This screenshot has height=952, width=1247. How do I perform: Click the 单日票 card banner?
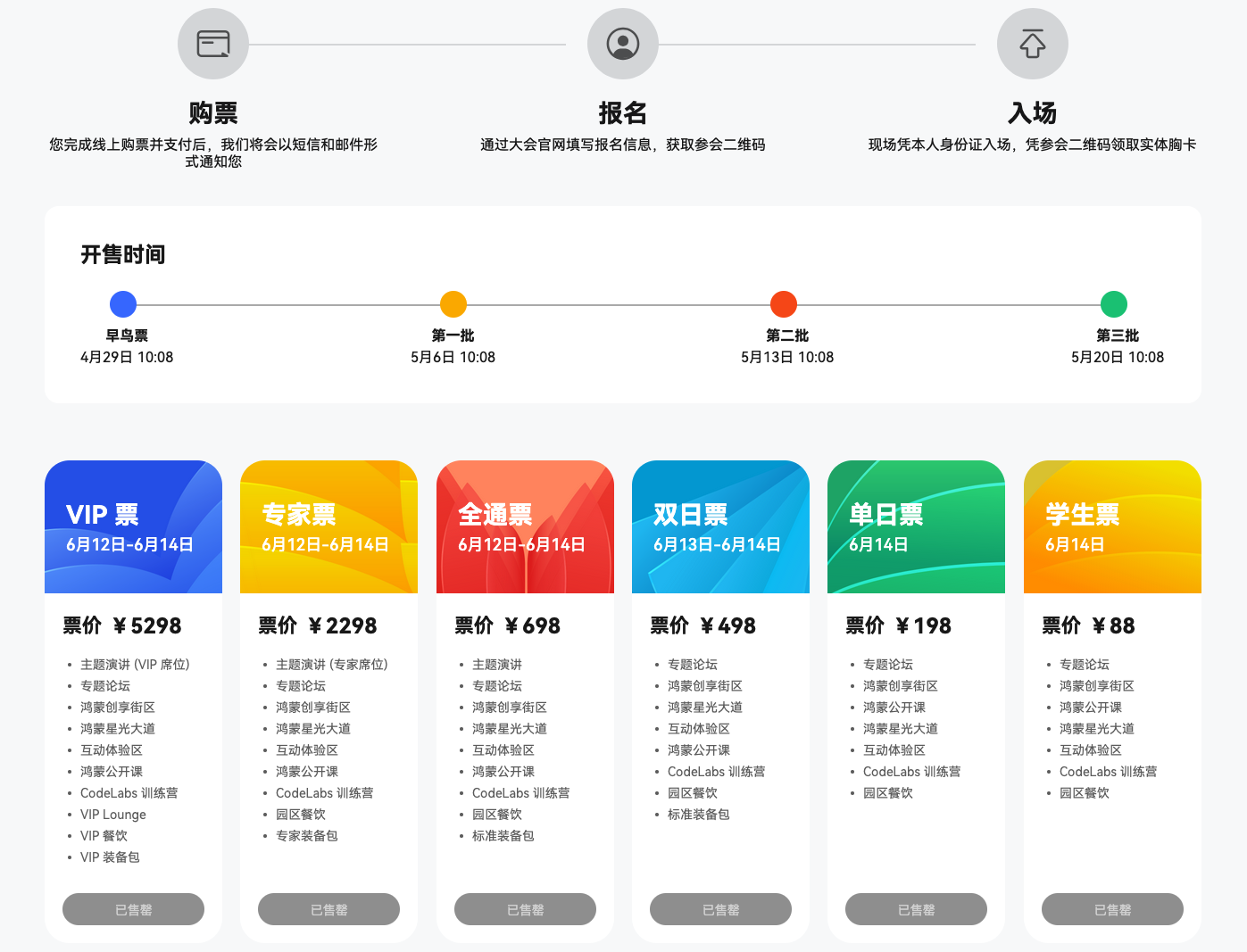[x=916, y=526]
